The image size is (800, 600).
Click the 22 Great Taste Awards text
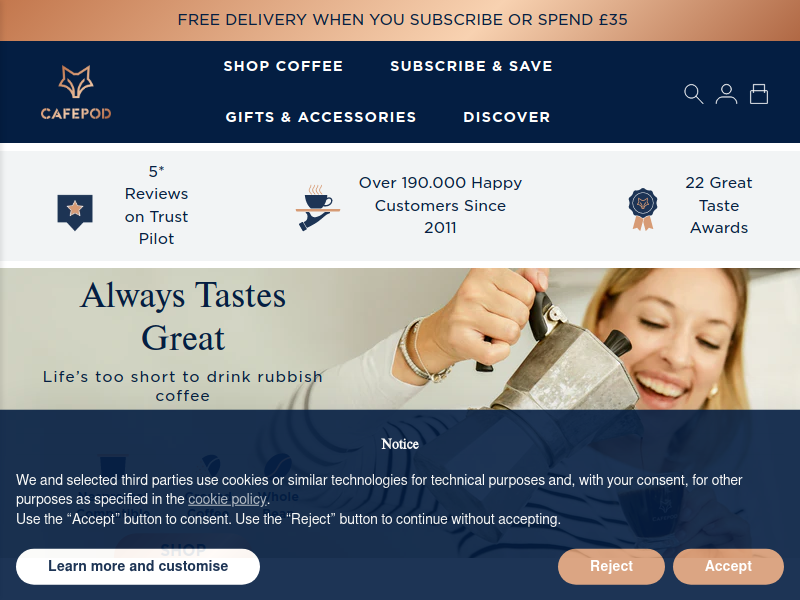coord(718,205)
